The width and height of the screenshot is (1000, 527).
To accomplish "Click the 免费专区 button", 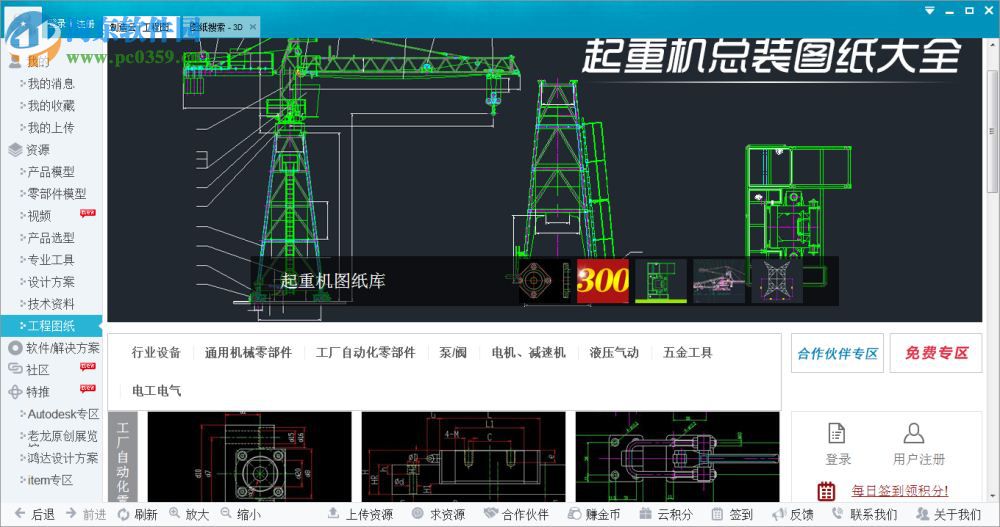I will (936, 353).
